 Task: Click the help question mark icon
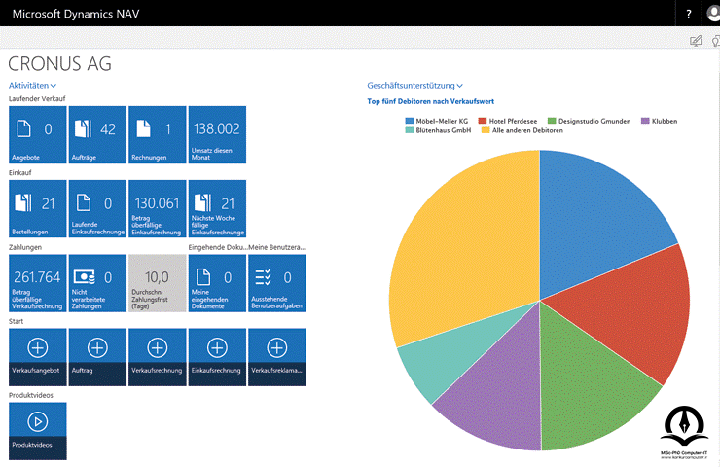pos(688,14)
